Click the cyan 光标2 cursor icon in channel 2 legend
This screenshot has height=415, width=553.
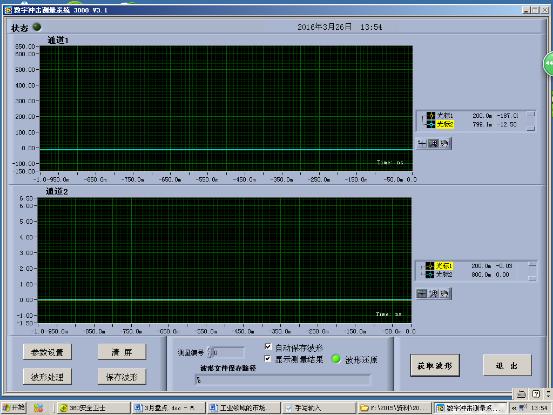click(x=430, y=274)
